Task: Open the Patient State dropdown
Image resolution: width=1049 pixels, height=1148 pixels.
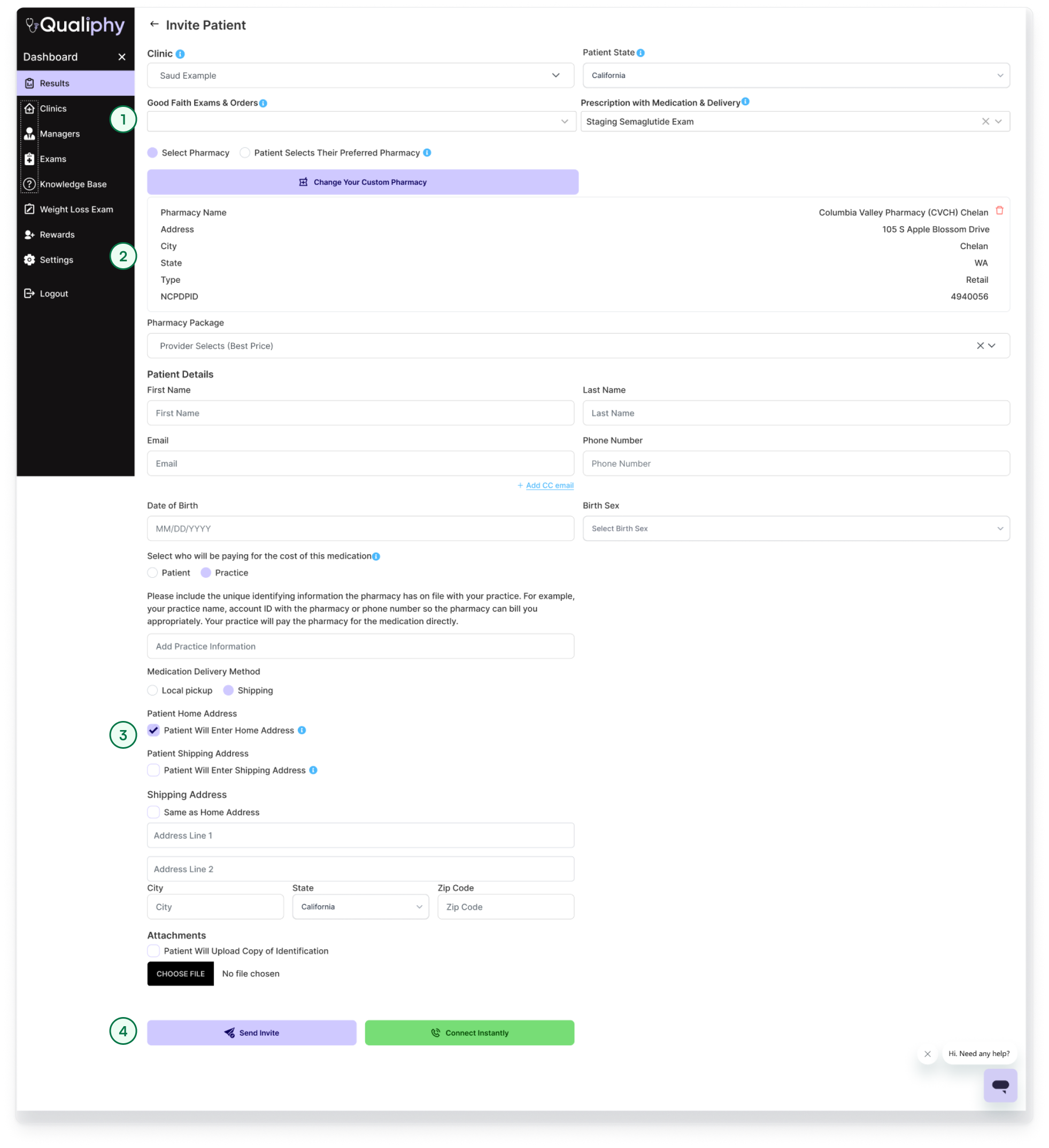Action: point(796,75)
